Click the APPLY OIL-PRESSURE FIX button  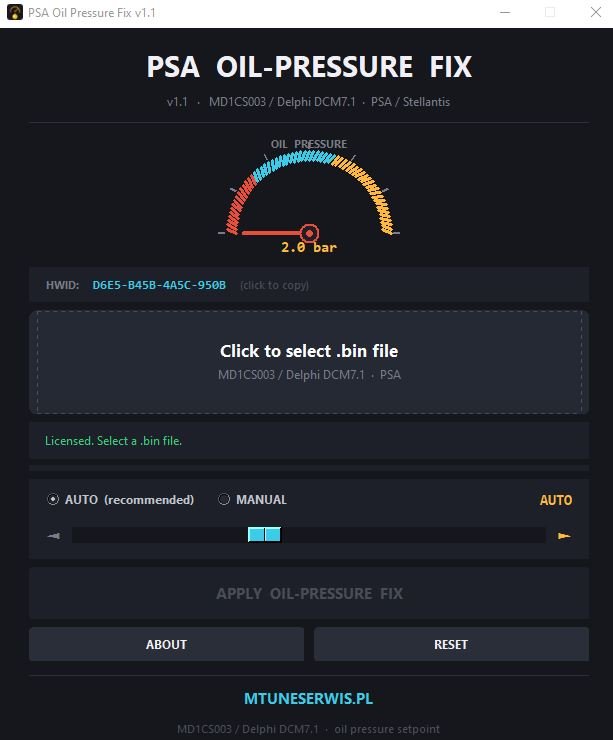tap(309, 593)
